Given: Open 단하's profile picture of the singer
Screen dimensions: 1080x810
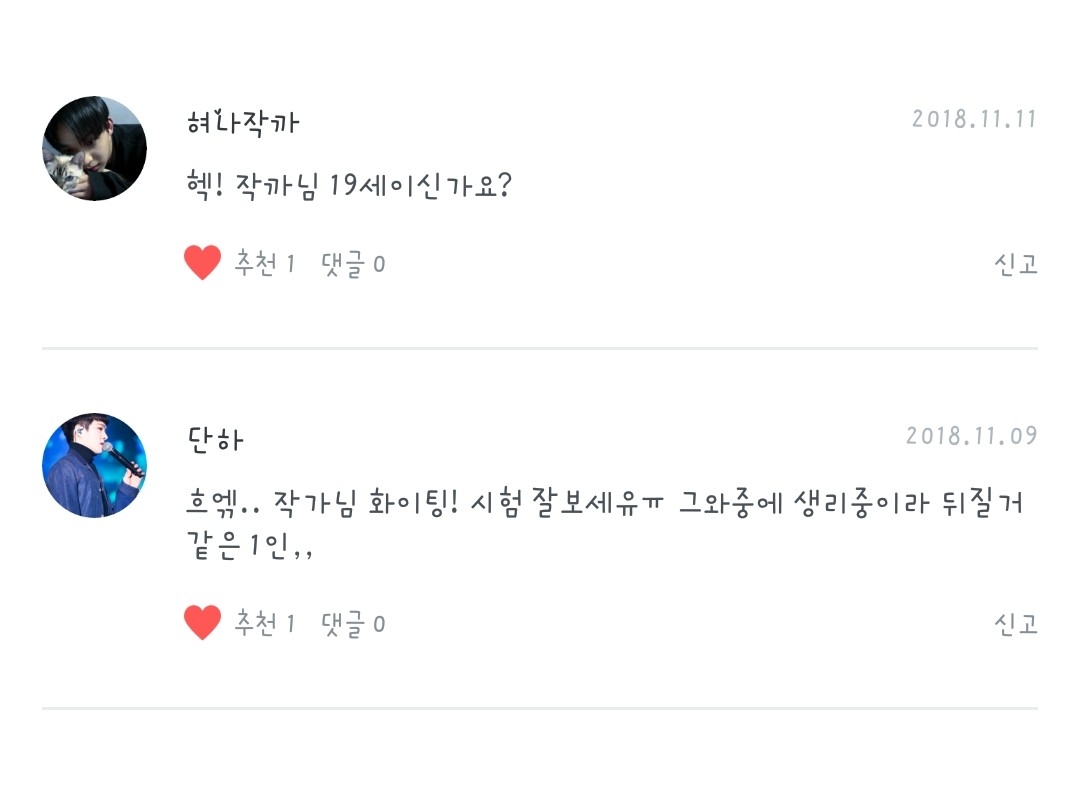Looking at the screenshot, I should (x=95, y=465).
